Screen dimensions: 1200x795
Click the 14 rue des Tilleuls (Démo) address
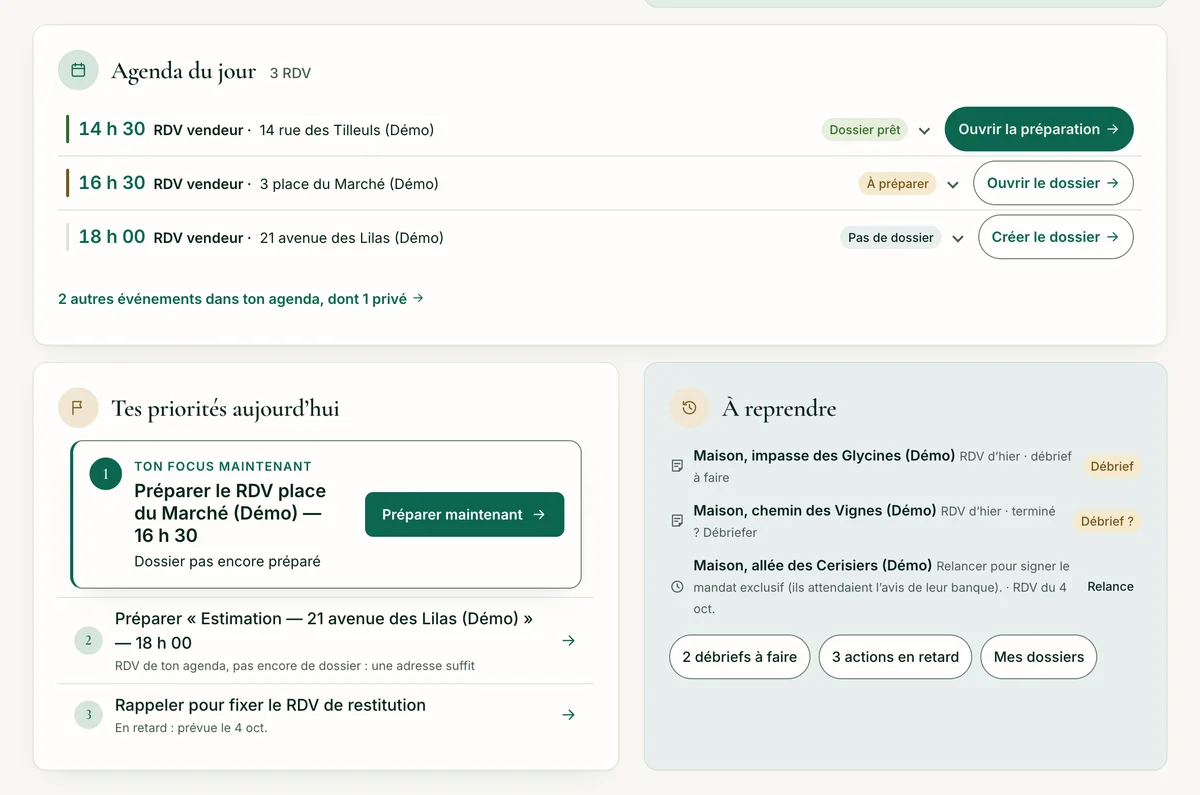(347, 130)
